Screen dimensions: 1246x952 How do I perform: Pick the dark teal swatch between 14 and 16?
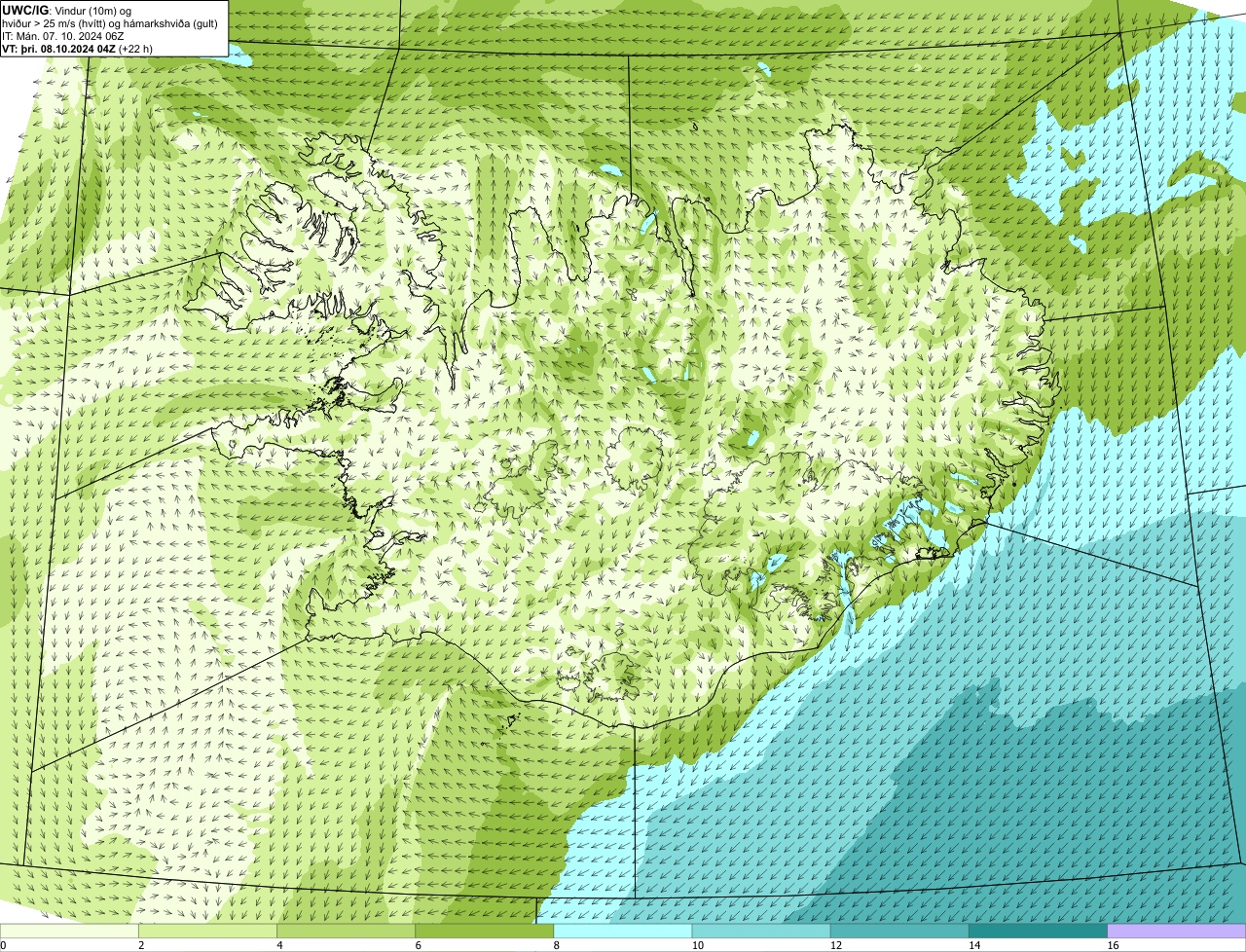click(1038, 931)
